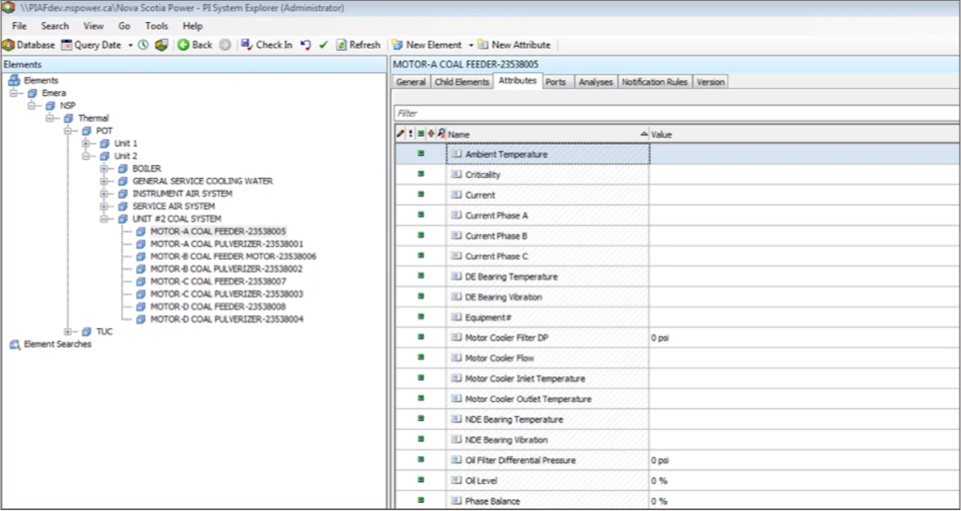The width and height of the screenshot is (961, 511).
Task: Open Element Searches in the tree
Action: (x=57, y=344)
